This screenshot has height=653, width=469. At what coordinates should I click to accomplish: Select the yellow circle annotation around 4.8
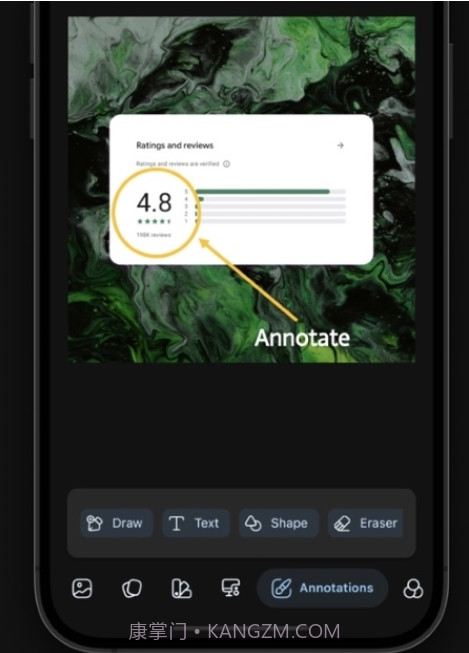(156, 212)
